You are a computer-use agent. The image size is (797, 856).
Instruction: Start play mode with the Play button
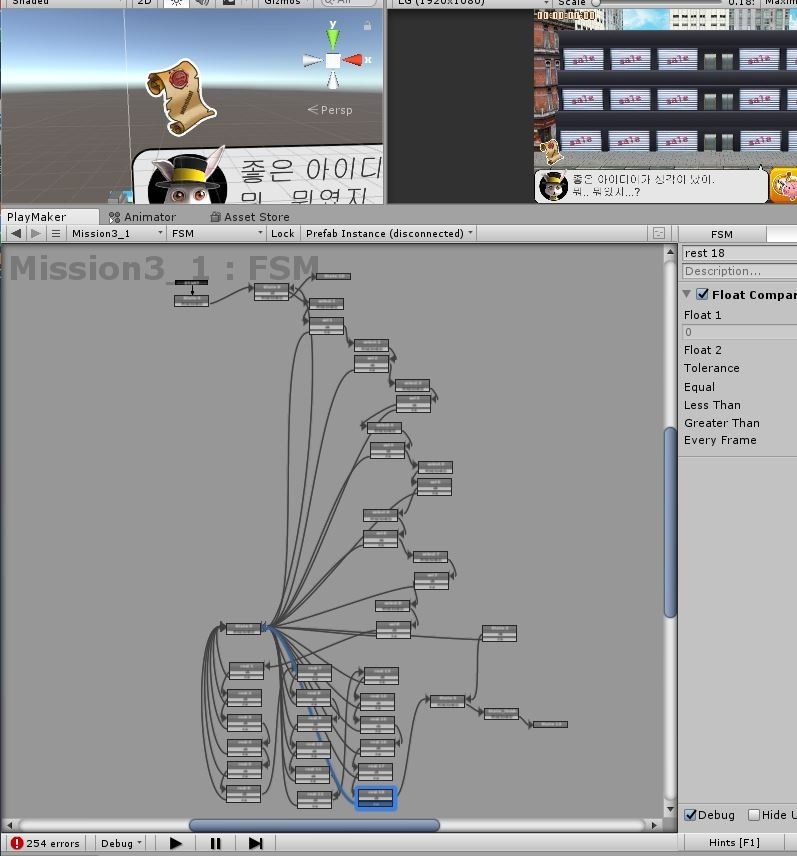(x=175, y=843)
